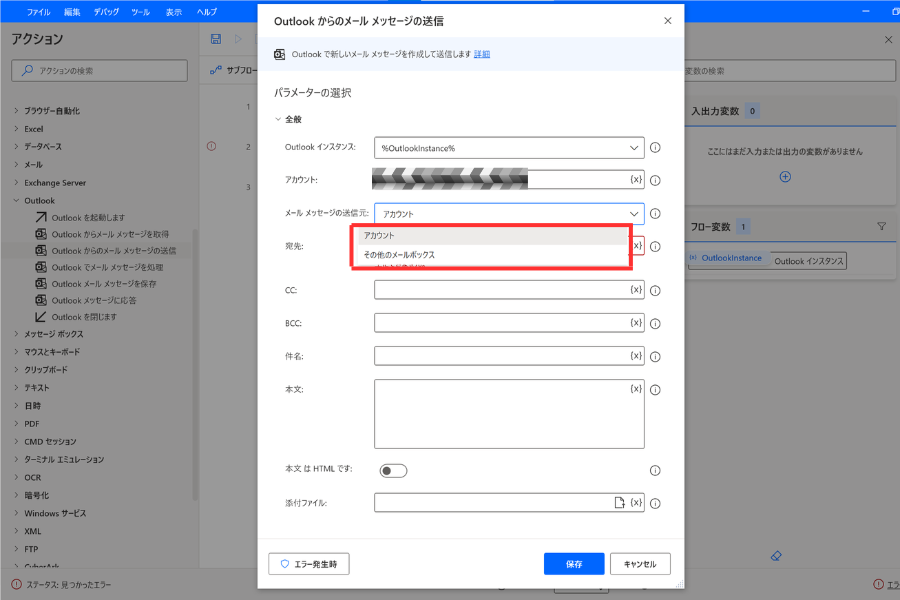Insert variable in BCC field
Image resolution: width=900 pixels, height=600 pixels.
(636, 323)
